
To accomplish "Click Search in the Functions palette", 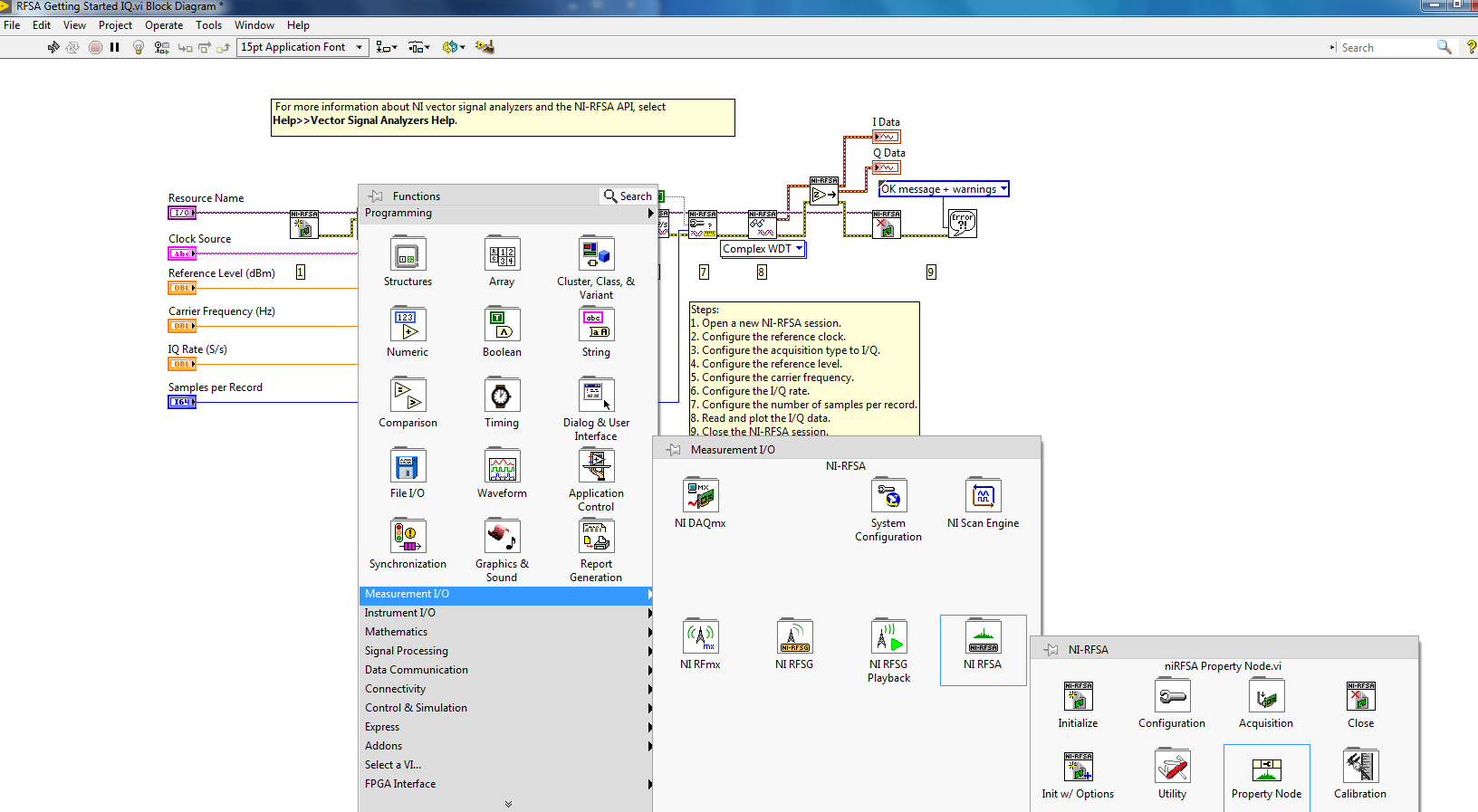I will point(628,196).
